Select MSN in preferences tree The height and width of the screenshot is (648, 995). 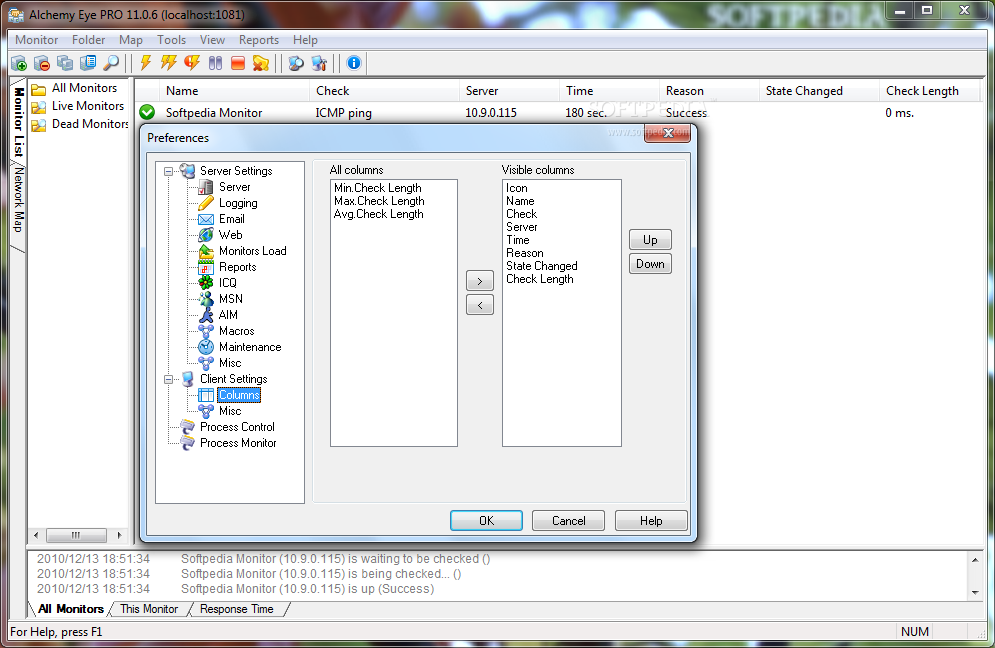click(230, 299)
